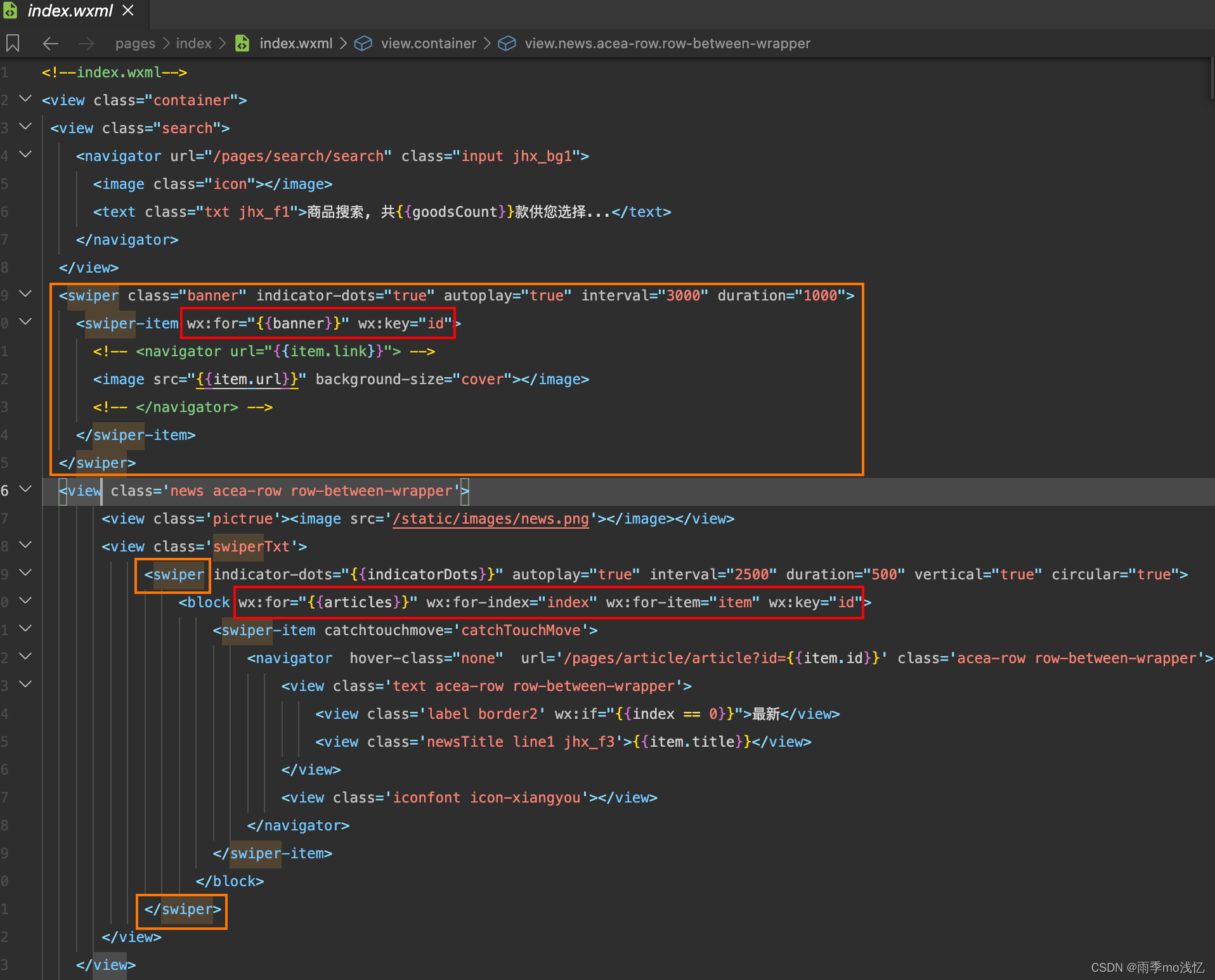The height and width of the screenshot is (980, 1215).
Task: Select view.container in the breadcrumb
Action: click(x=429, y=44)
